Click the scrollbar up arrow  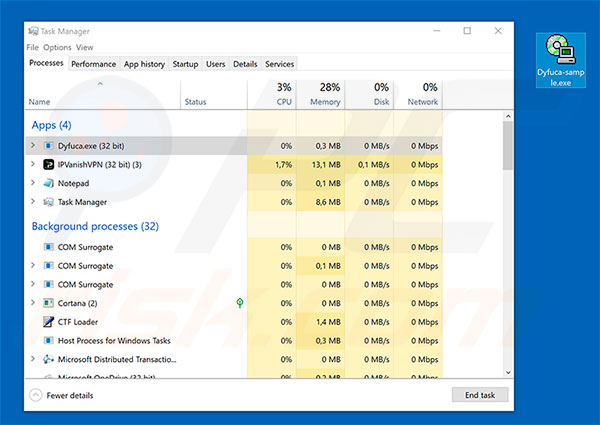508,116
